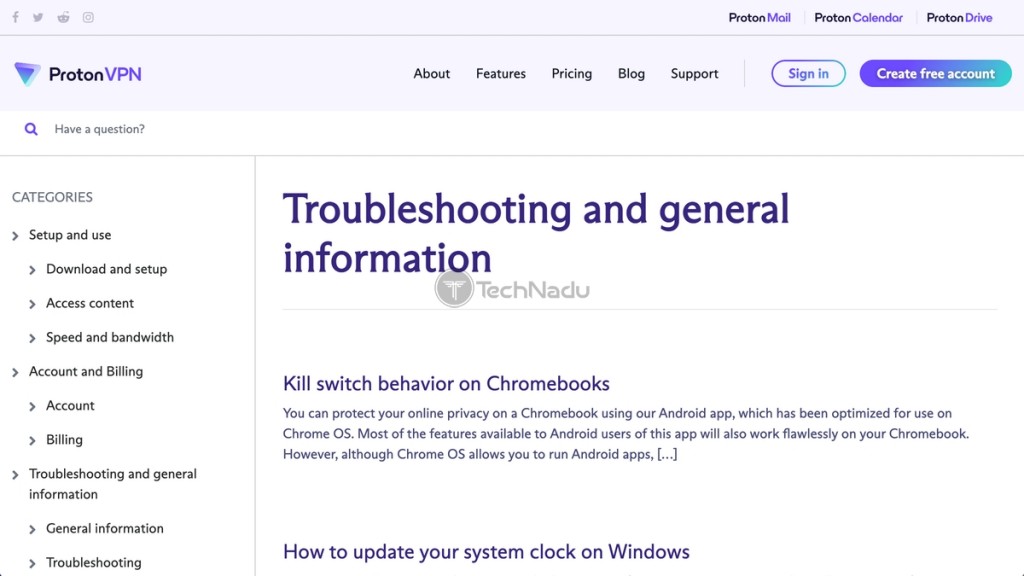Open the Proton Mail link
Viewport: 1024px width, 576px height.
(759, 18)
